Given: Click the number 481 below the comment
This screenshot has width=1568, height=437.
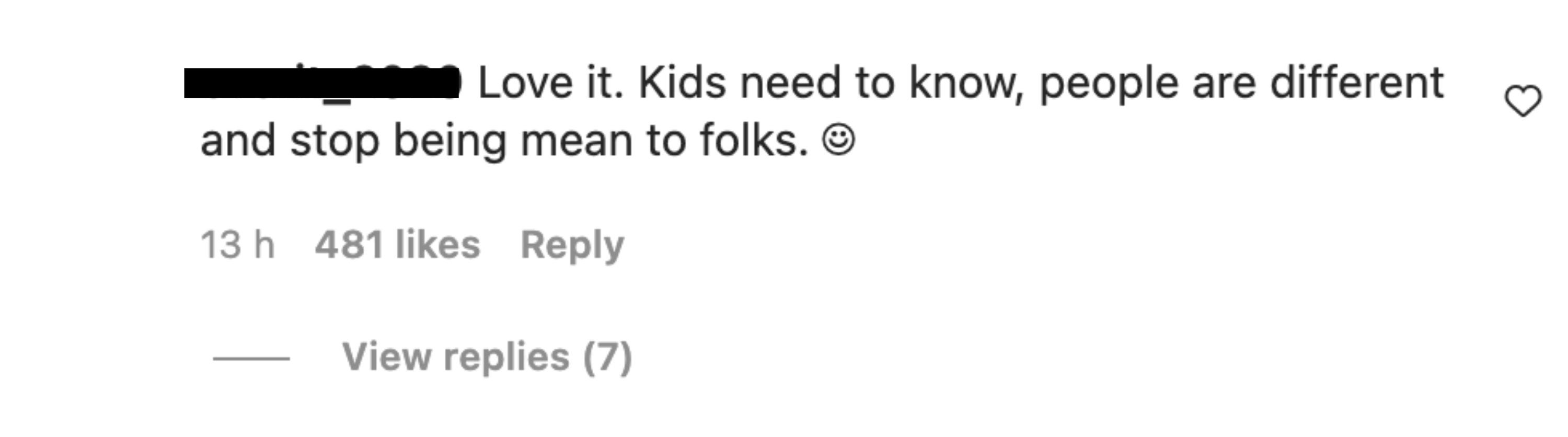Looking at the screenshot, I should coord(349,245).
